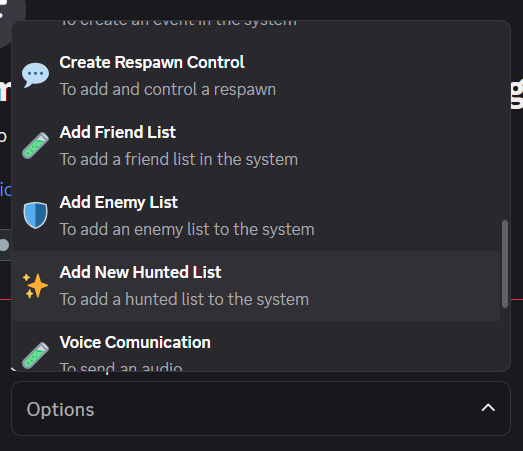Collapse the Options dropdown chevron

pyautogui.click(x=488, y=408)
